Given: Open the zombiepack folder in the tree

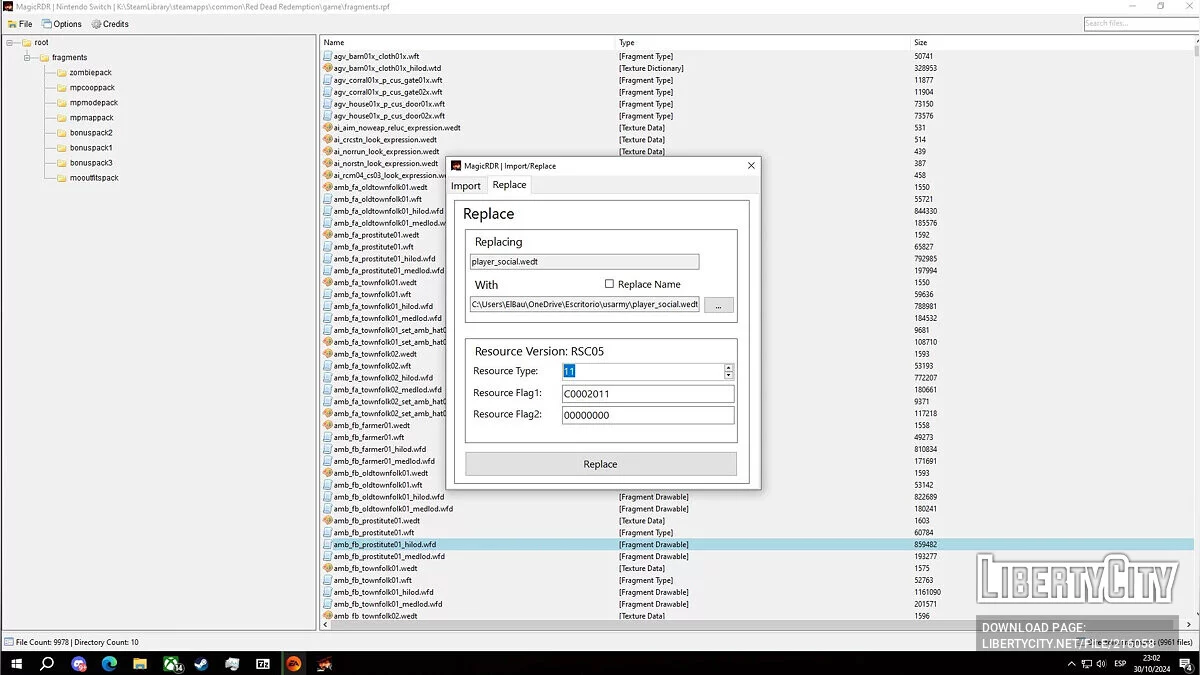Looking at the screenshot, I should (x=90, y=73).
